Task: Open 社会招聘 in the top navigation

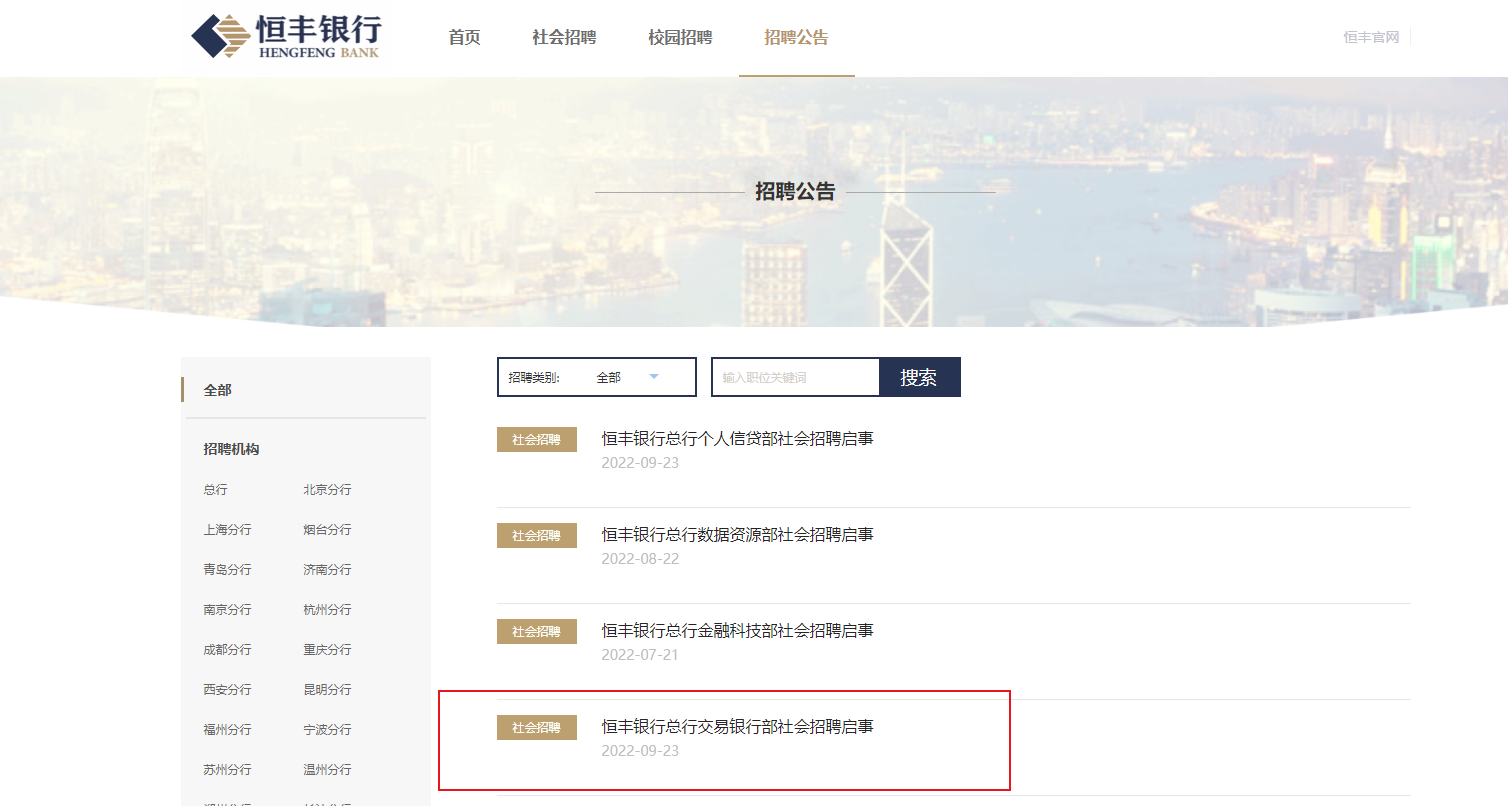Action: (564, 38)
